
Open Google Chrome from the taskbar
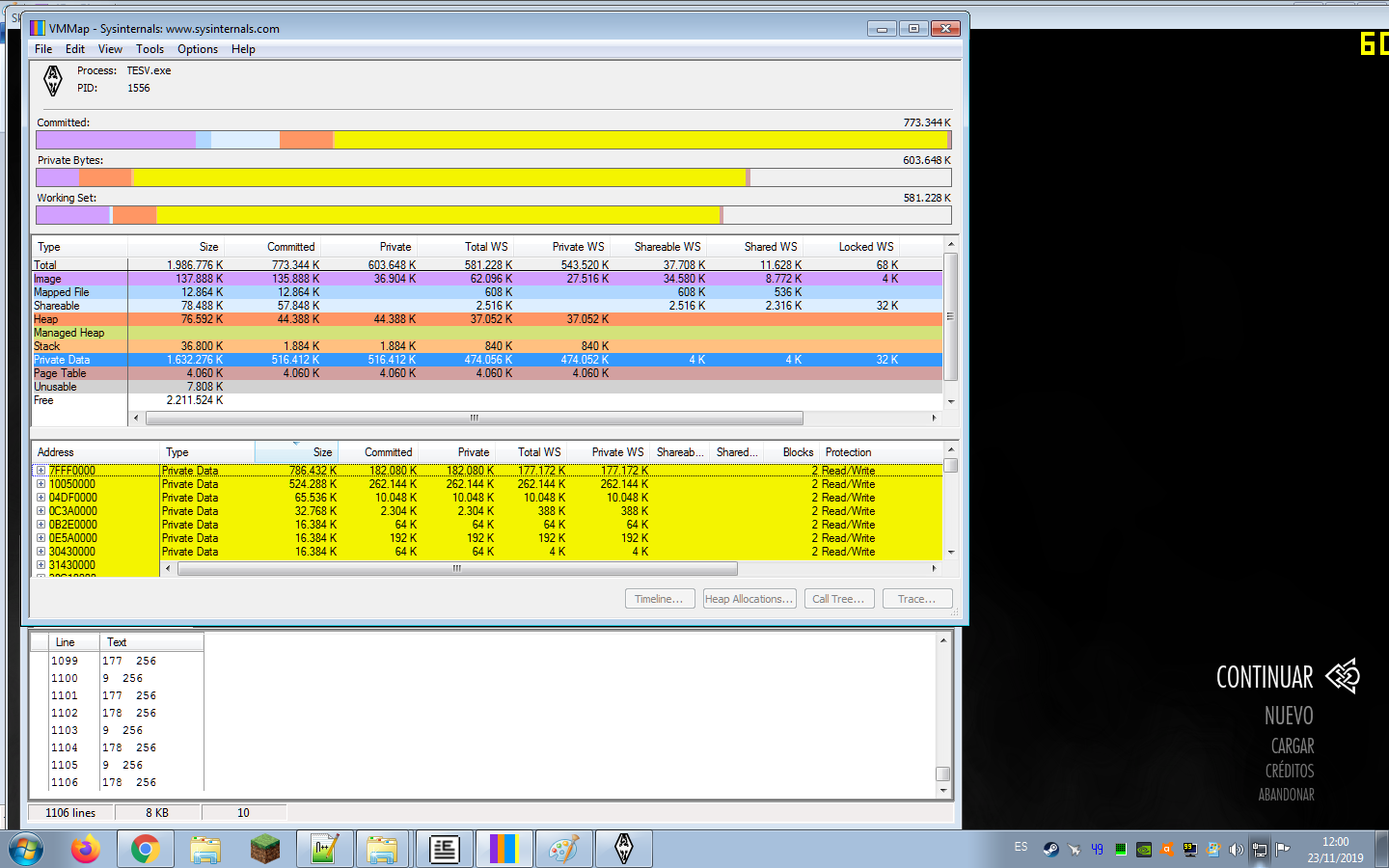[x=146, y=849]
